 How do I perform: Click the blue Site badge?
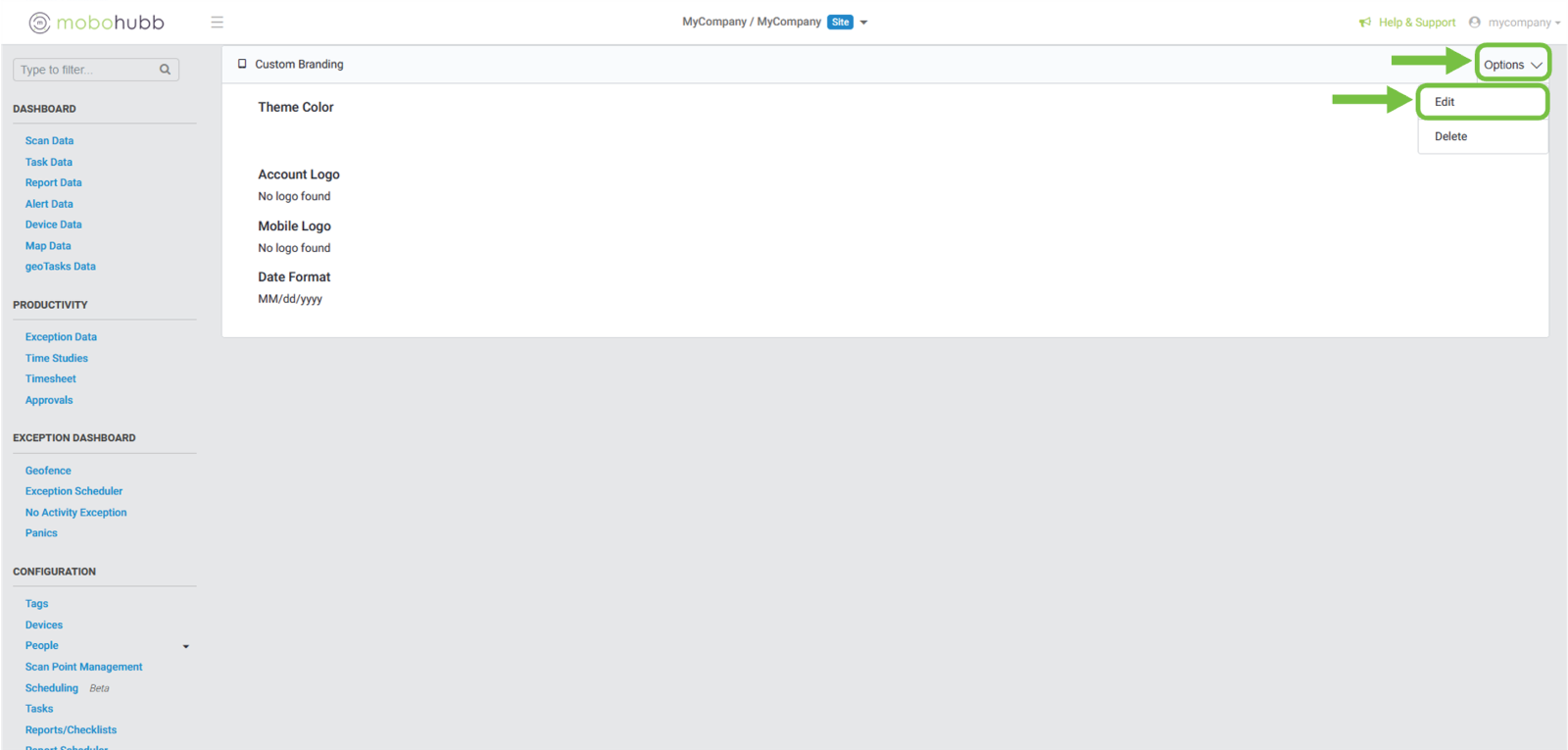click(x=840, y=23)
